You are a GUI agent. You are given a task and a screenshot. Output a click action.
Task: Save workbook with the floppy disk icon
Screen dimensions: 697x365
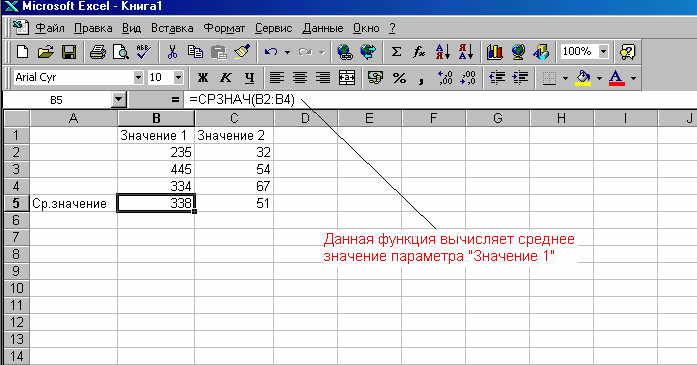(x=69, y=52)
